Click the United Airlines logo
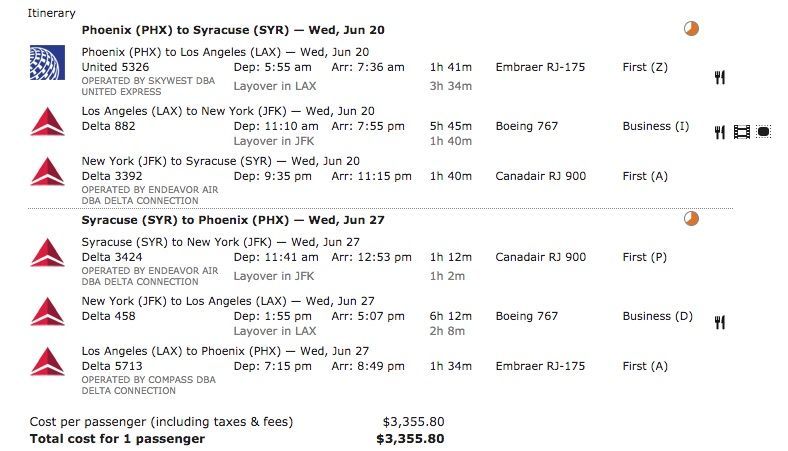The width and height of the screenshot is (788, 451). click(x=47, y=62)
